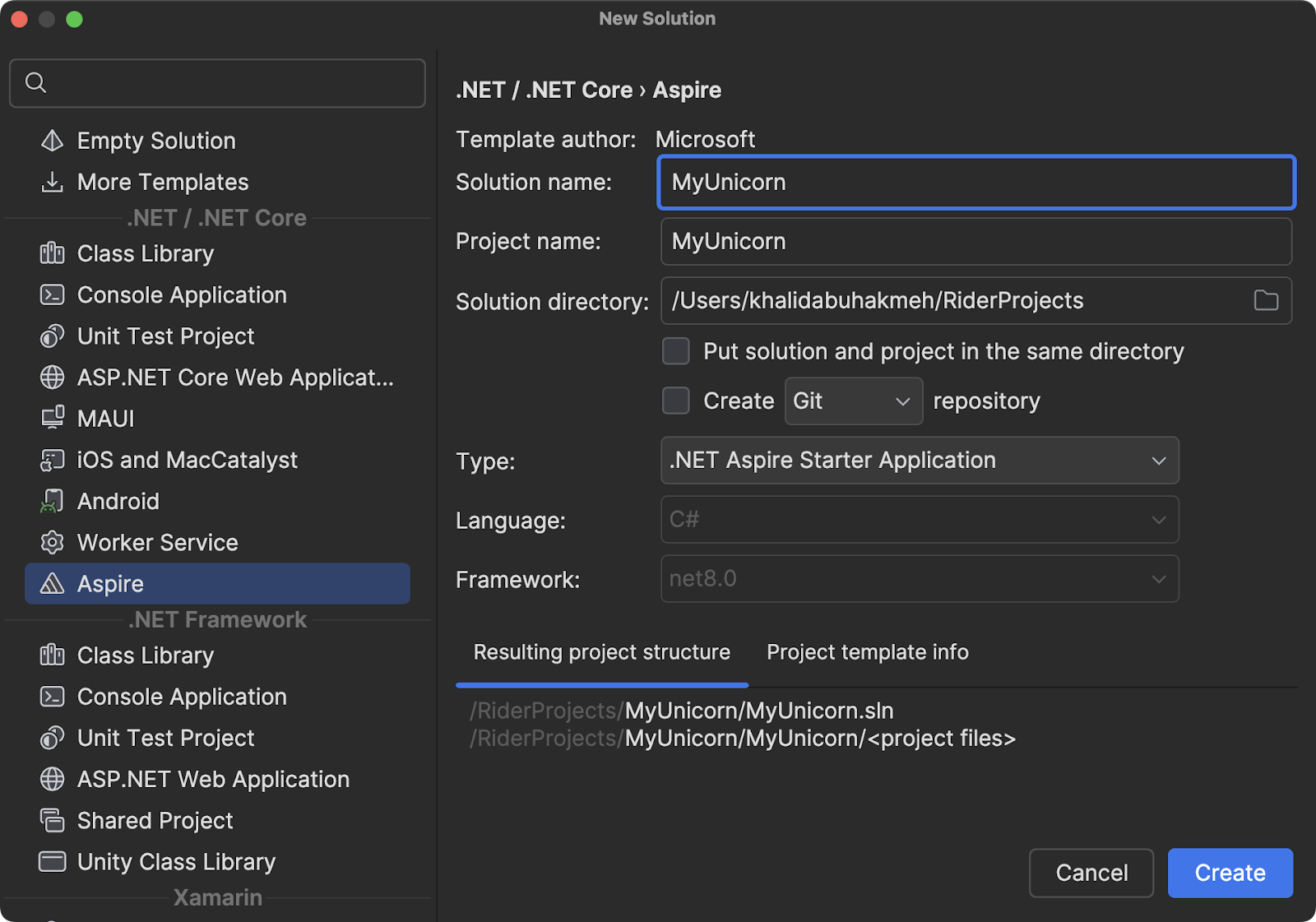
Task: Enable same directory for solution and project
Action: coord(676,351)
